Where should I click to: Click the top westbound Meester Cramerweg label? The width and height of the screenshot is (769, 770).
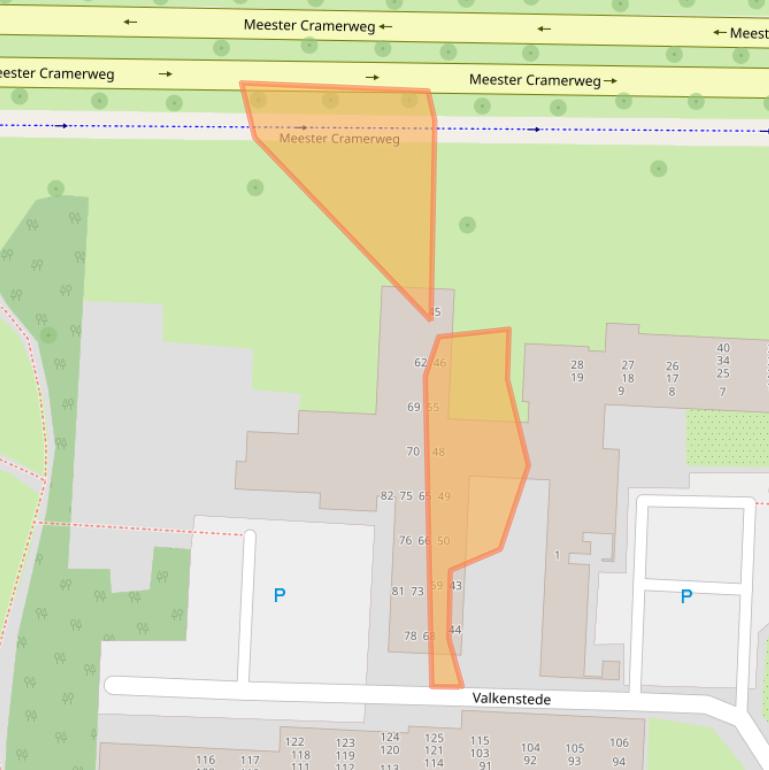pyautogui.click(x=309, y=24)
